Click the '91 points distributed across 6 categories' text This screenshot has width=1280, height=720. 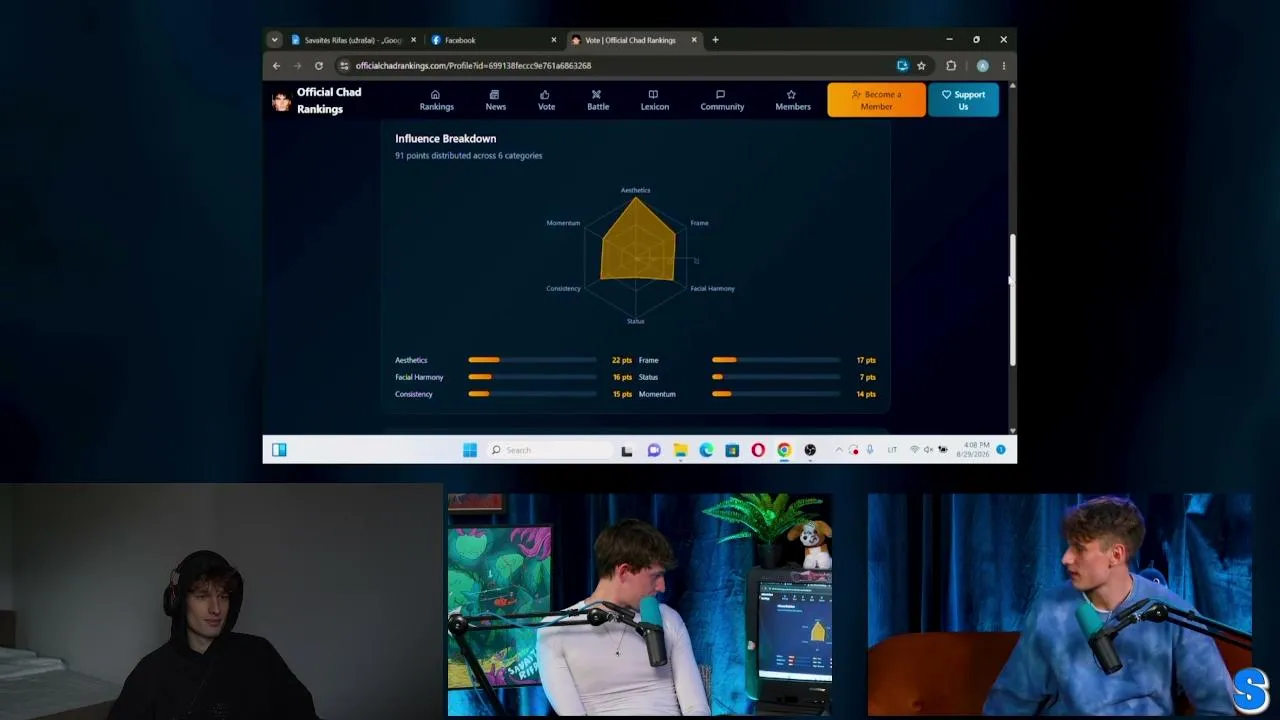coord(468,156)
